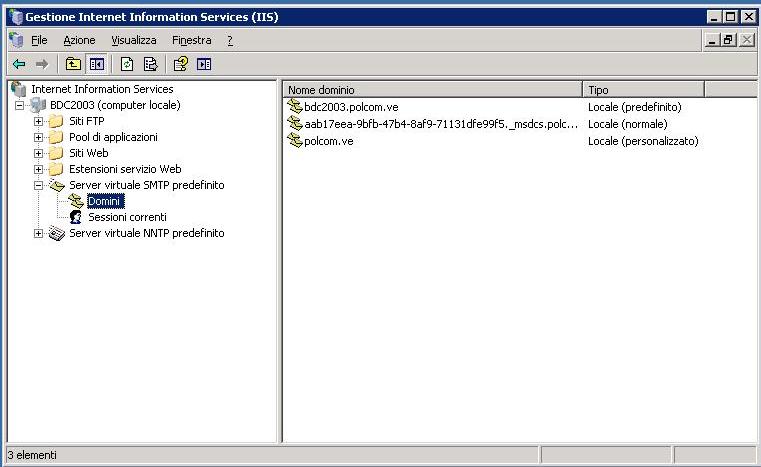Click the IIS icon in the title bar
761x467 pixels.
coord(17,17)
